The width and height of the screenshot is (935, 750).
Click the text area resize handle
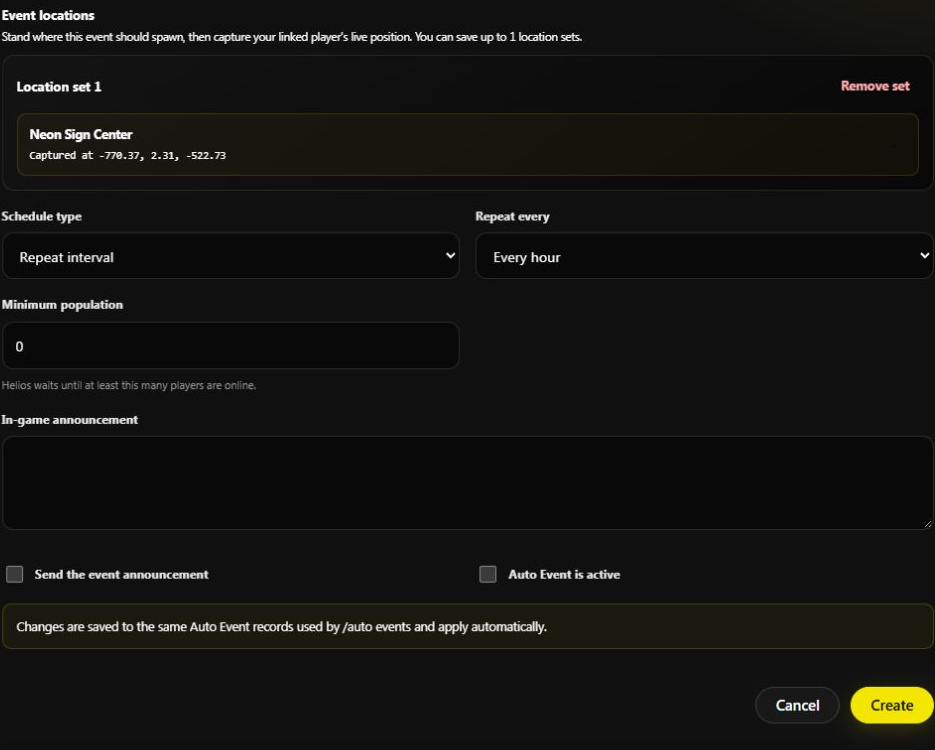tap(927, 523)
